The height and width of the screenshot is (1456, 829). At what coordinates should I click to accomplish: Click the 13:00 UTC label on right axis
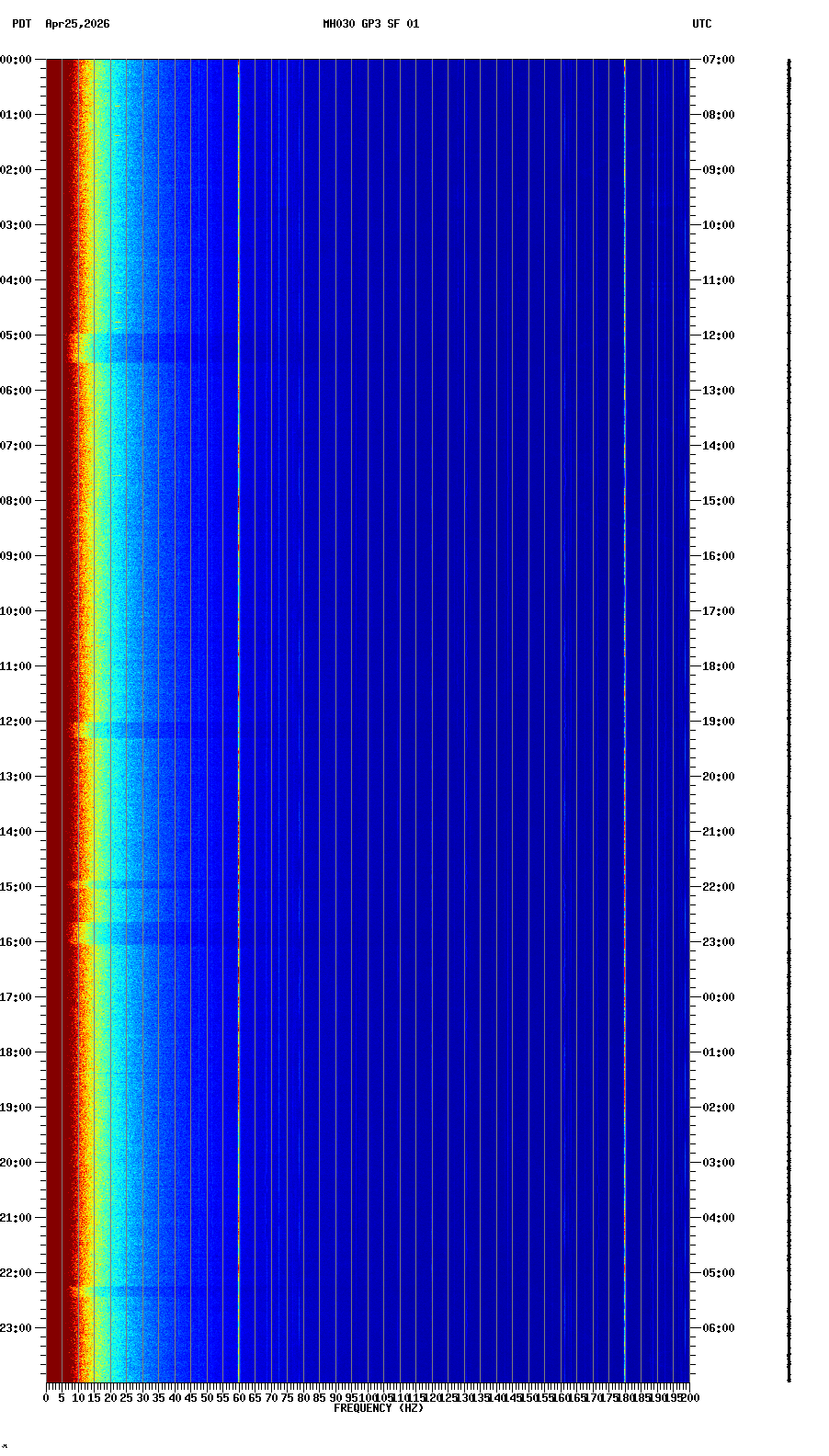click(x=719, y=391)
